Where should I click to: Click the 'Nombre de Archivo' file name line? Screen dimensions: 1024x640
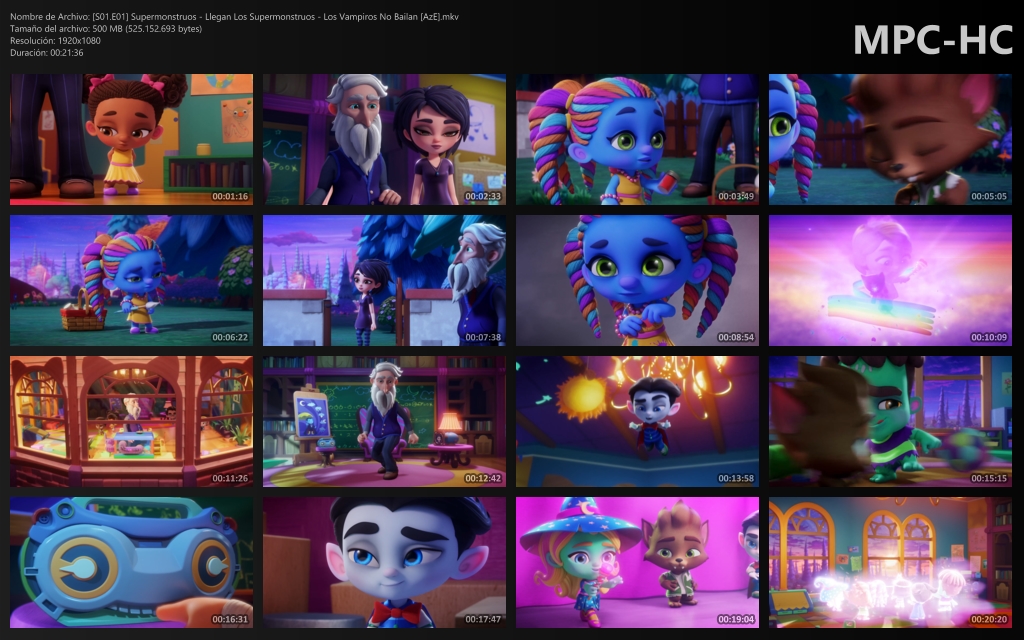tap(234, 17)
